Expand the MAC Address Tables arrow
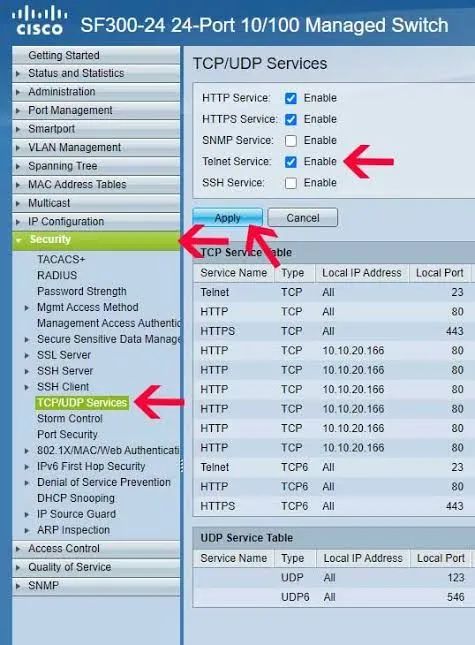Image resolution: width=475 pixels, height=645 pixels. pos(18,185)
